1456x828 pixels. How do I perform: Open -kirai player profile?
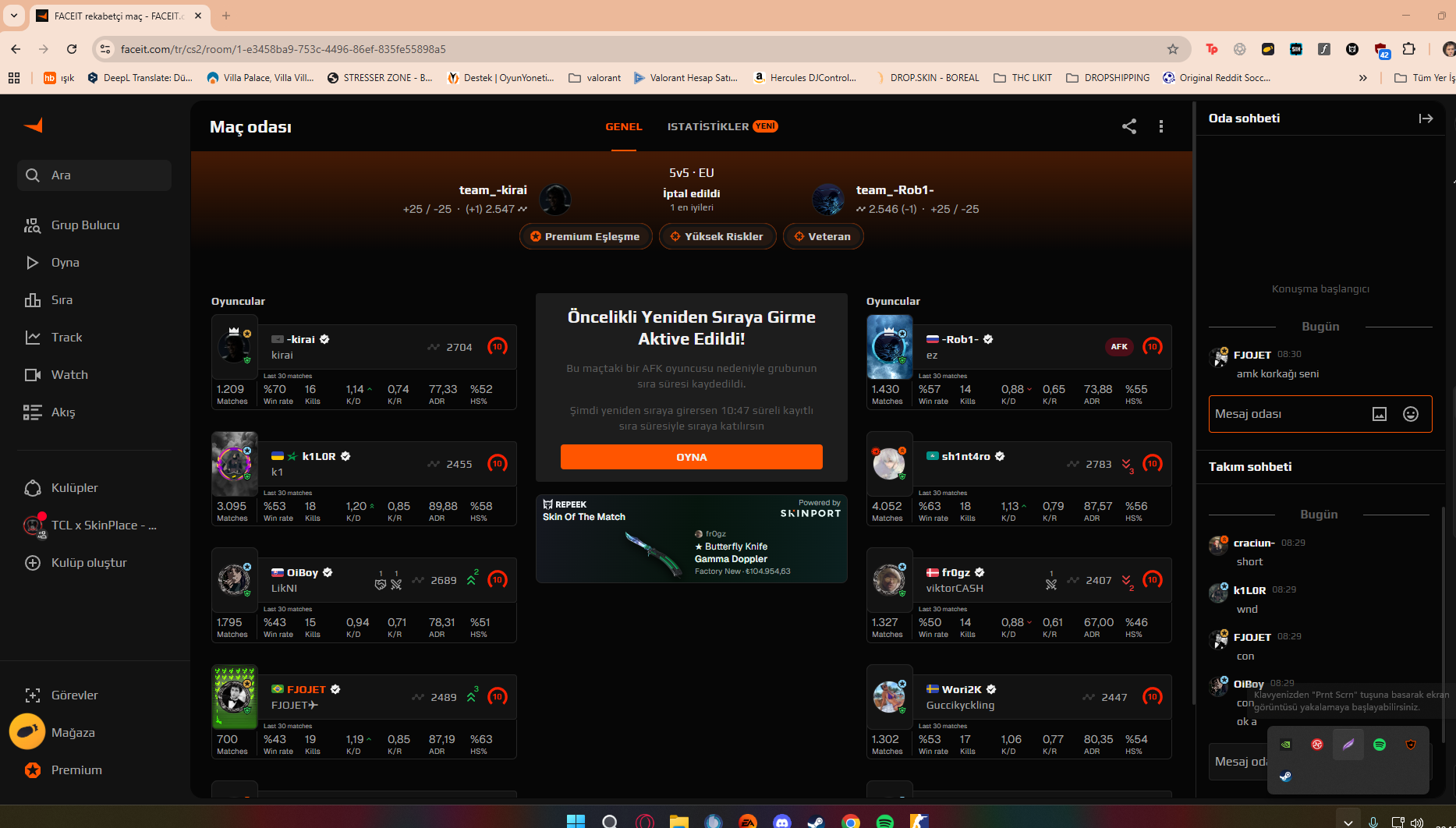coord(301,339)
